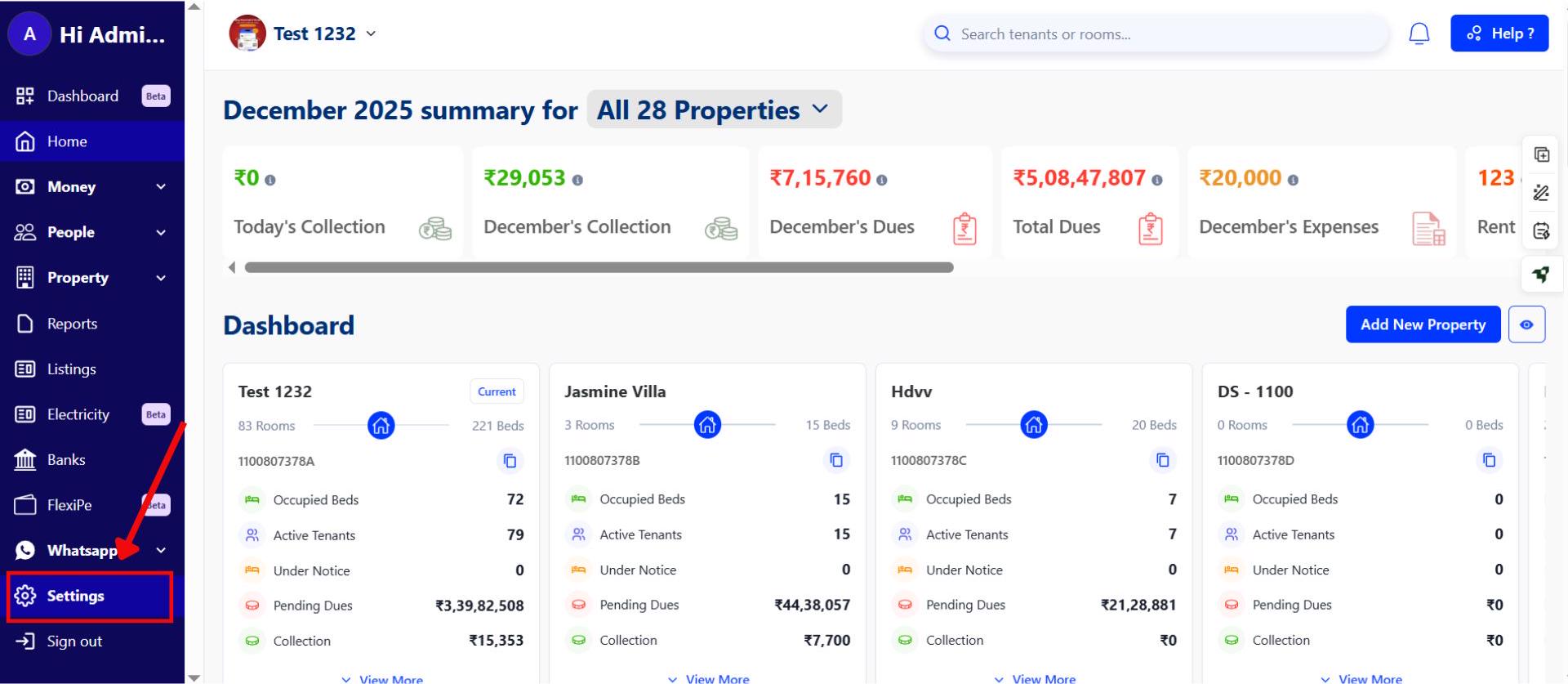Click the summary cards horizontal scrollbar
Image resolution: width=1568 pixels, height=684 pixels.
point(599,267)
